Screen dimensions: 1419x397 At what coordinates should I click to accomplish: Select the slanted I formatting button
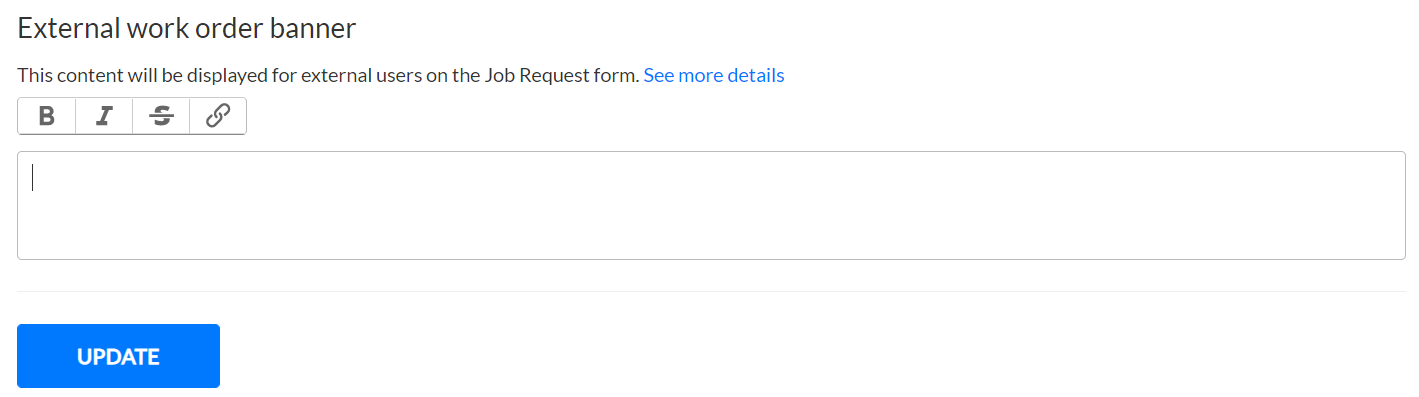pos(104,116)
